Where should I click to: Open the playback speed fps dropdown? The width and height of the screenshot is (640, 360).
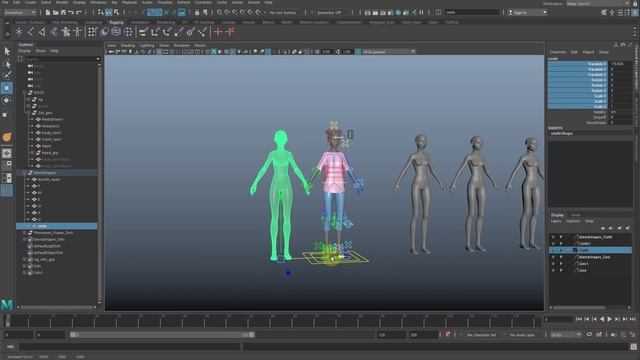click(566, 335)
